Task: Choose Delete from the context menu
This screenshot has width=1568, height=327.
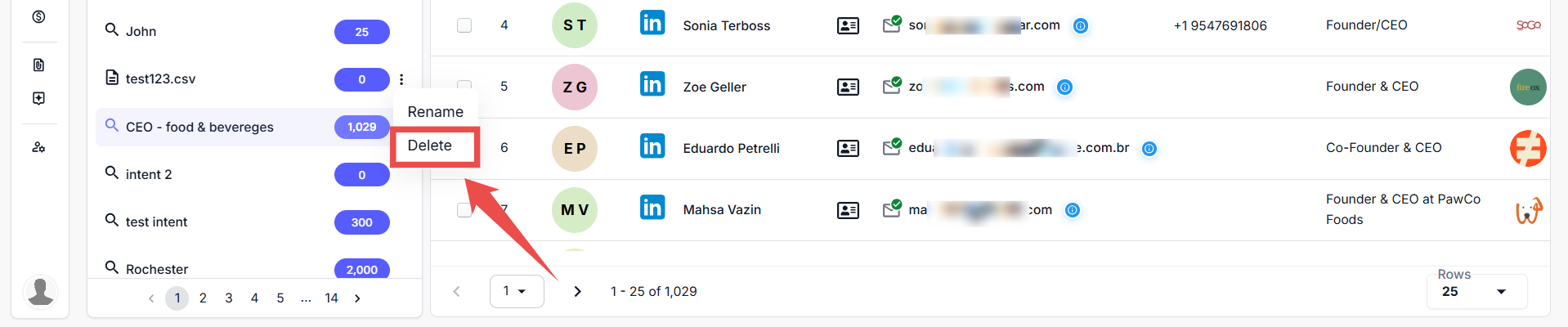Action: pos(430,146)
